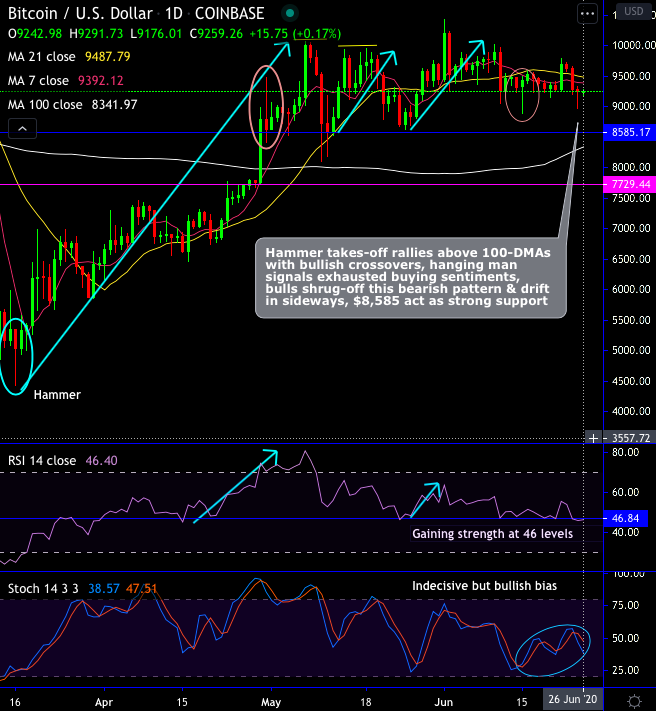Click the close value C9259.26
This screenshot has width=656, height=711.
216,34
